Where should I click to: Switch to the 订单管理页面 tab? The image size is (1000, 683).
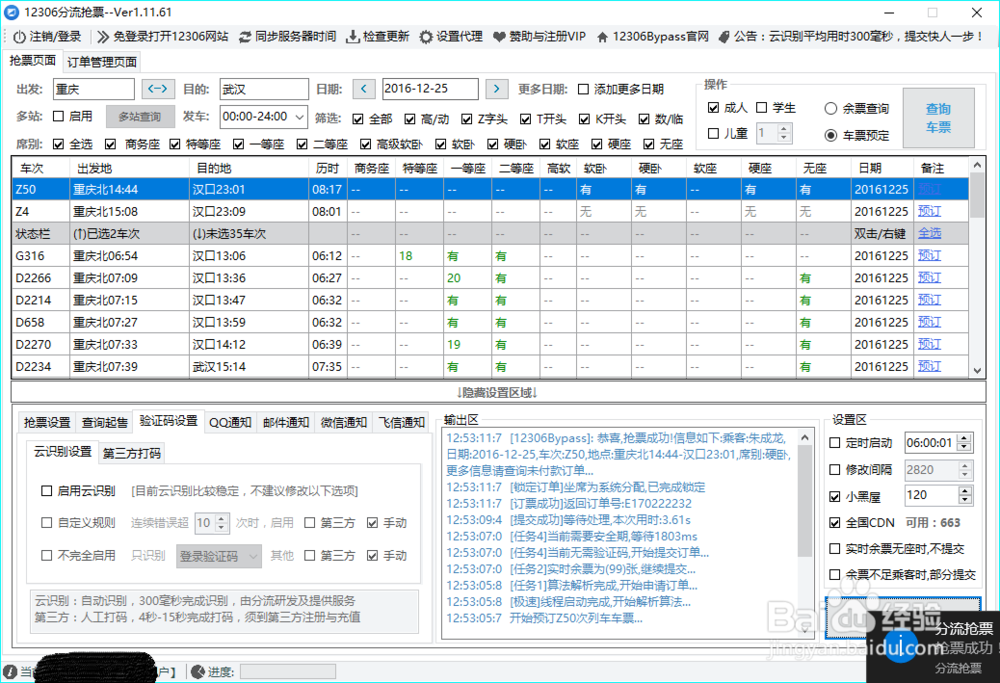[x=100, y=60]
